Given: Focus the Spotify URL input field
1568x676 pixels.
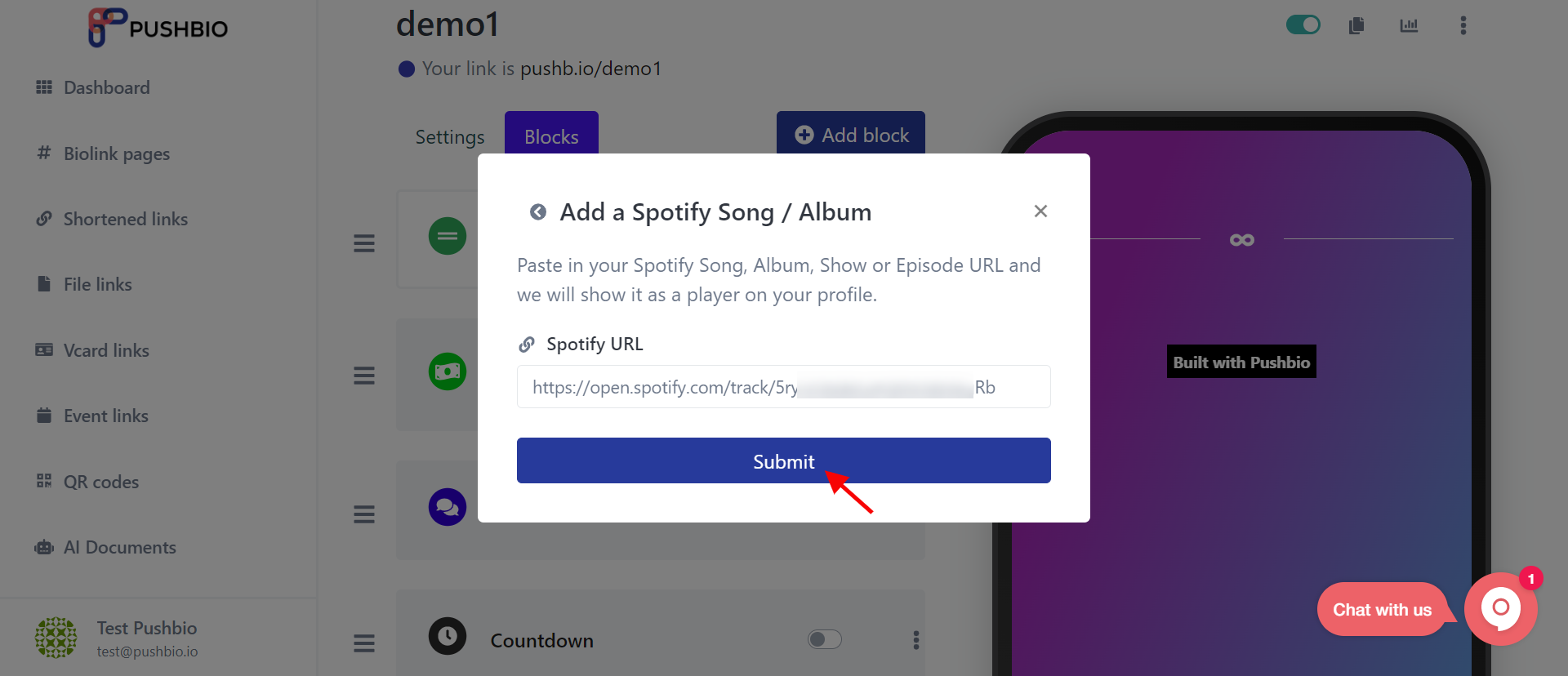Looking at the screenshot, I should pos(784,387).
